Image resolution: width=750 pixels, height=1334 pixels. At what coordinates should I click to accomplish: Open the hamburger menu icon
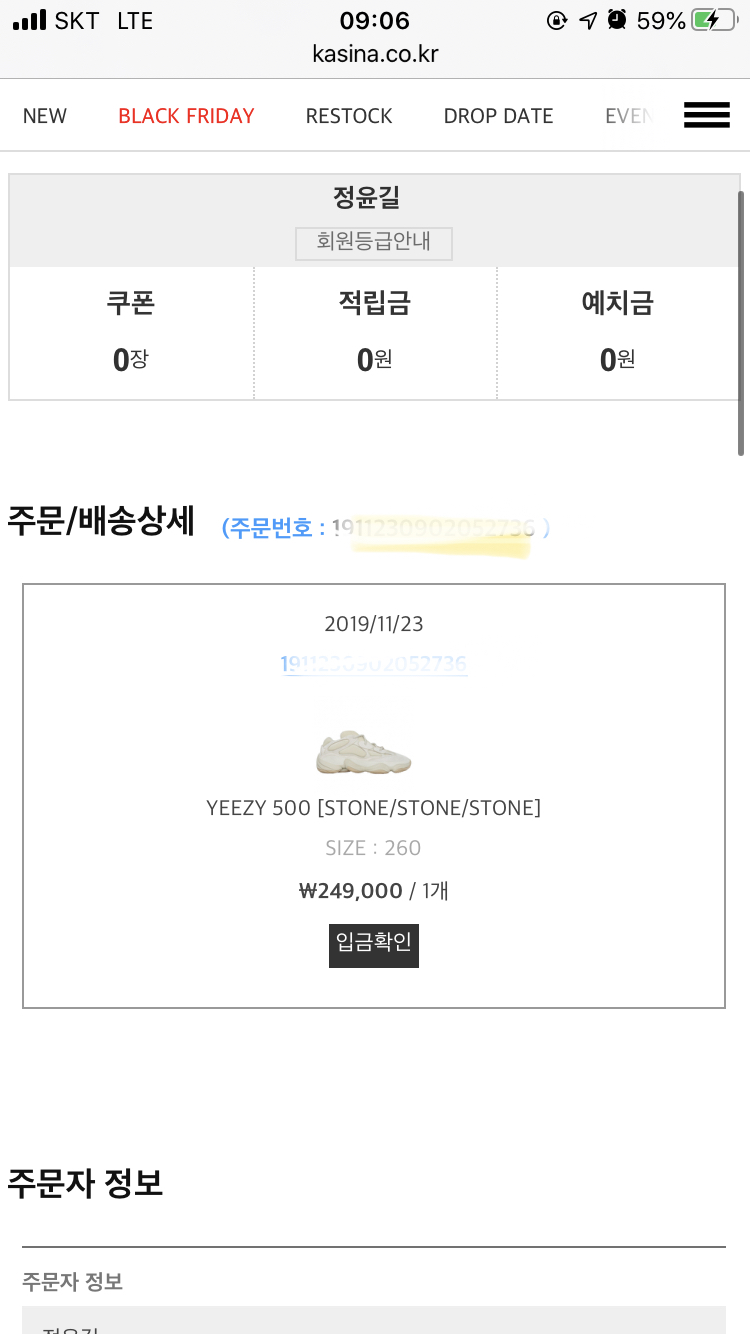[706, 116]
